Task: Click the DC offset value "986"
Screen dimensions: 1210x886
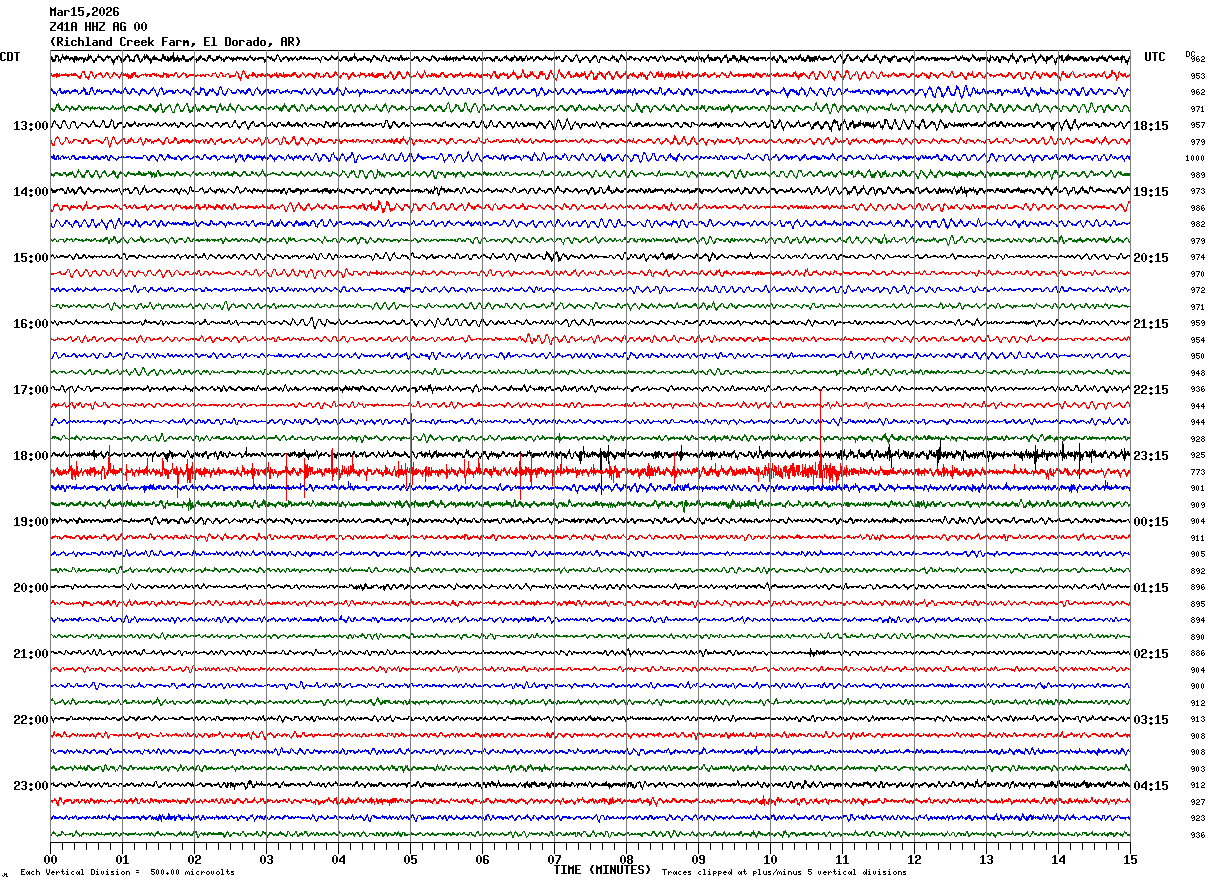Action: click(1197, 208)
